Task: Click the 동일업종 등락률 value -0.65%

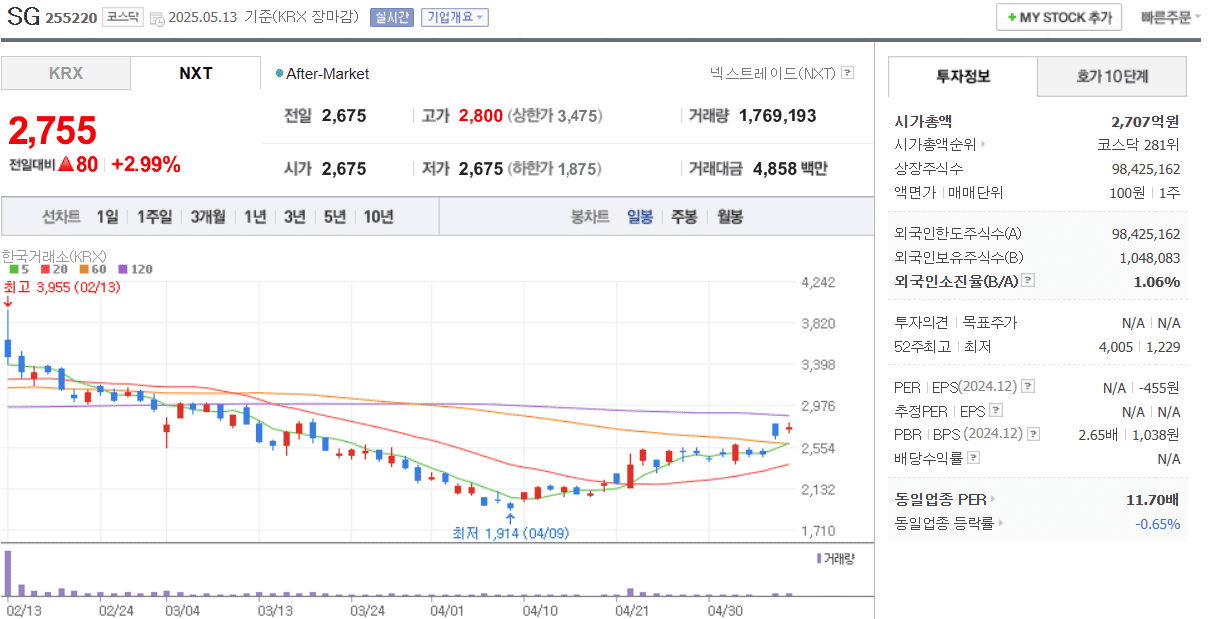Action: coord(1158,523)
